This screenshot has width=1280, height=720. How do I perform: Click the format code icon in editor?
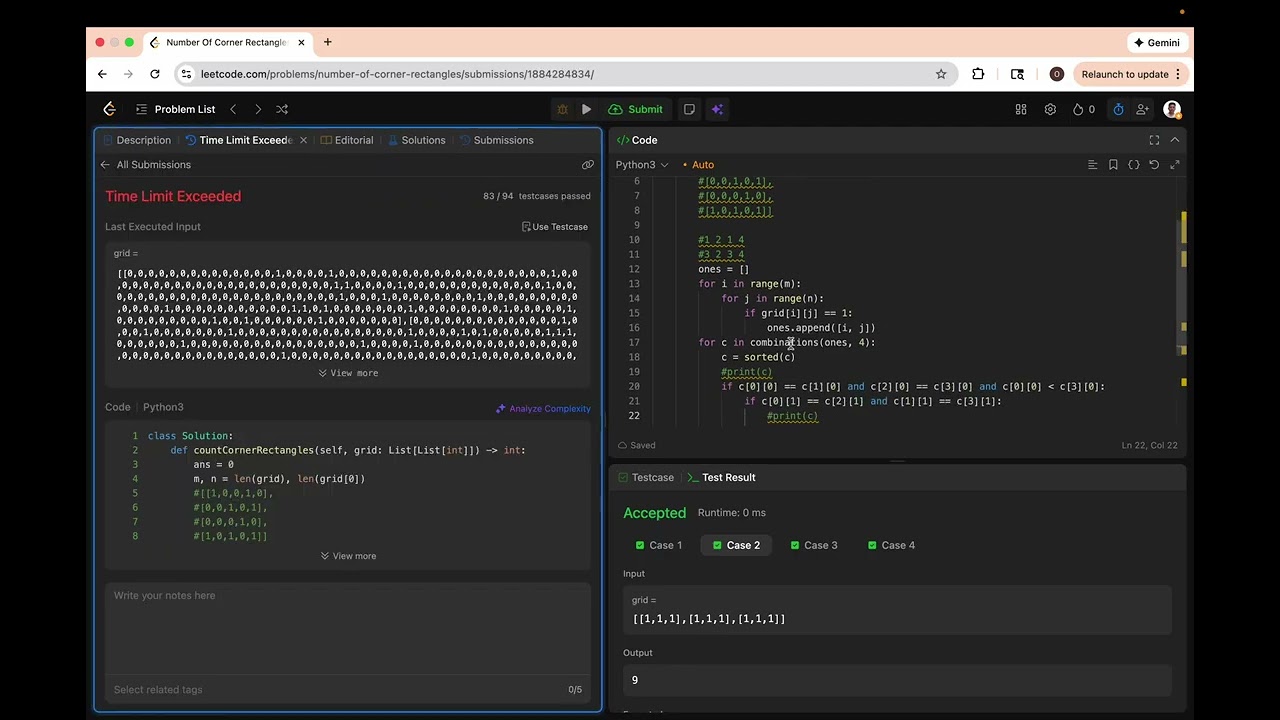[x=1092, y=165]
